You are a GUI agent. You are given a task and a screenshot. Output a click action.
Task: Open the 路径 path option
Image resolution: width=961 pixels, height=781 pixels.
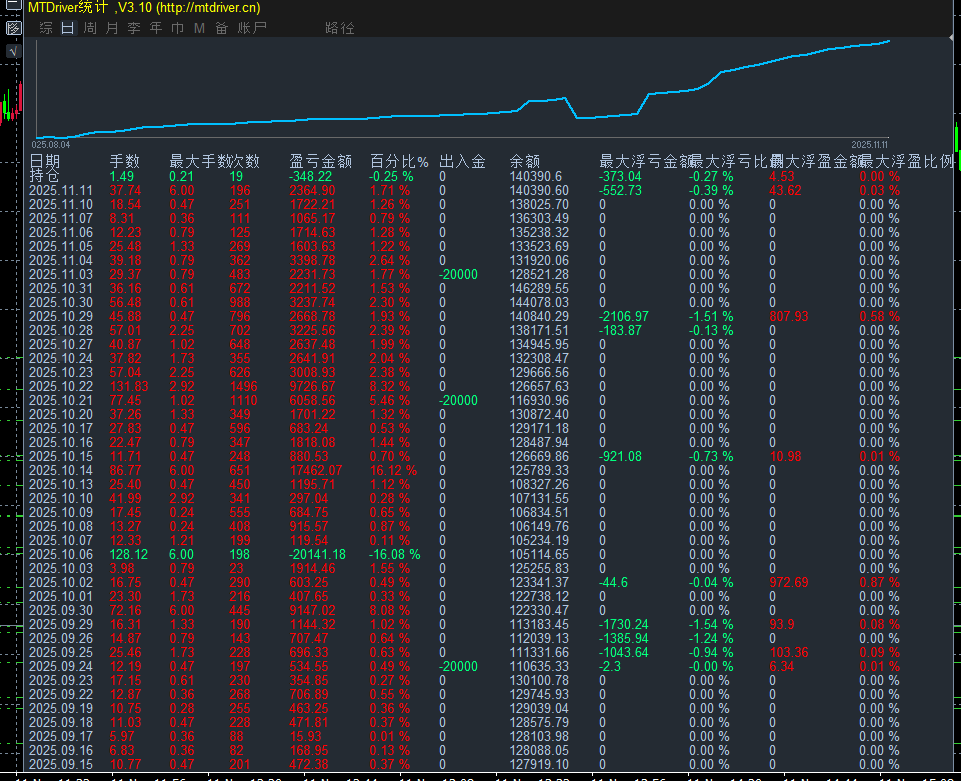coord(340,28)
